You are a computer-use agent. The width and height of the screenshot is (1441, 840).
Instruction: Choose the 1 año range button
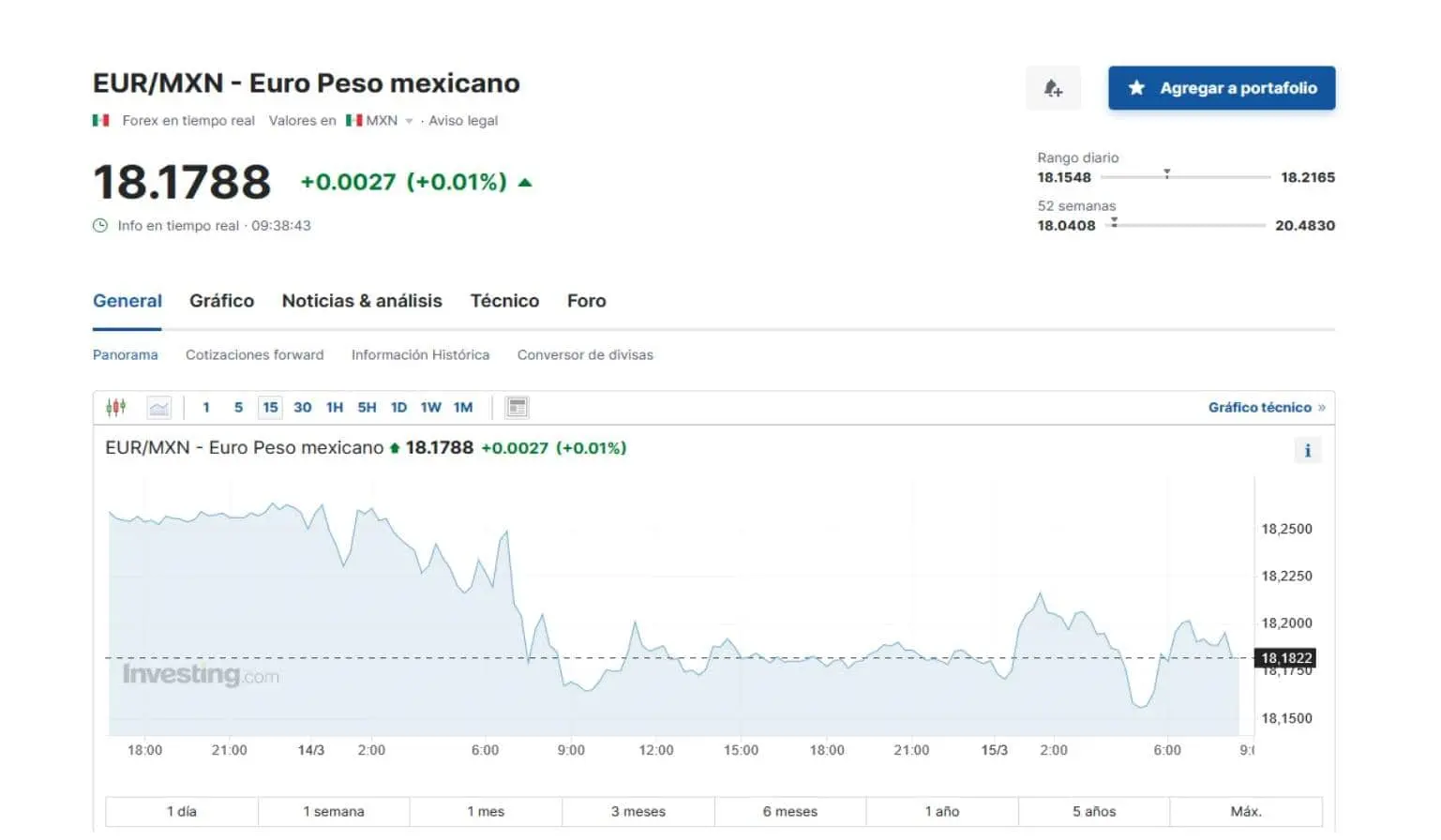pos(942,812)
